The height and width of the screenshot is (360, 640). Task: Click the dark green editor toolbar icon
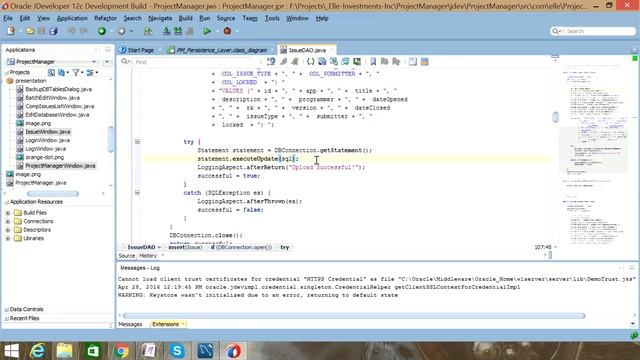357,62
